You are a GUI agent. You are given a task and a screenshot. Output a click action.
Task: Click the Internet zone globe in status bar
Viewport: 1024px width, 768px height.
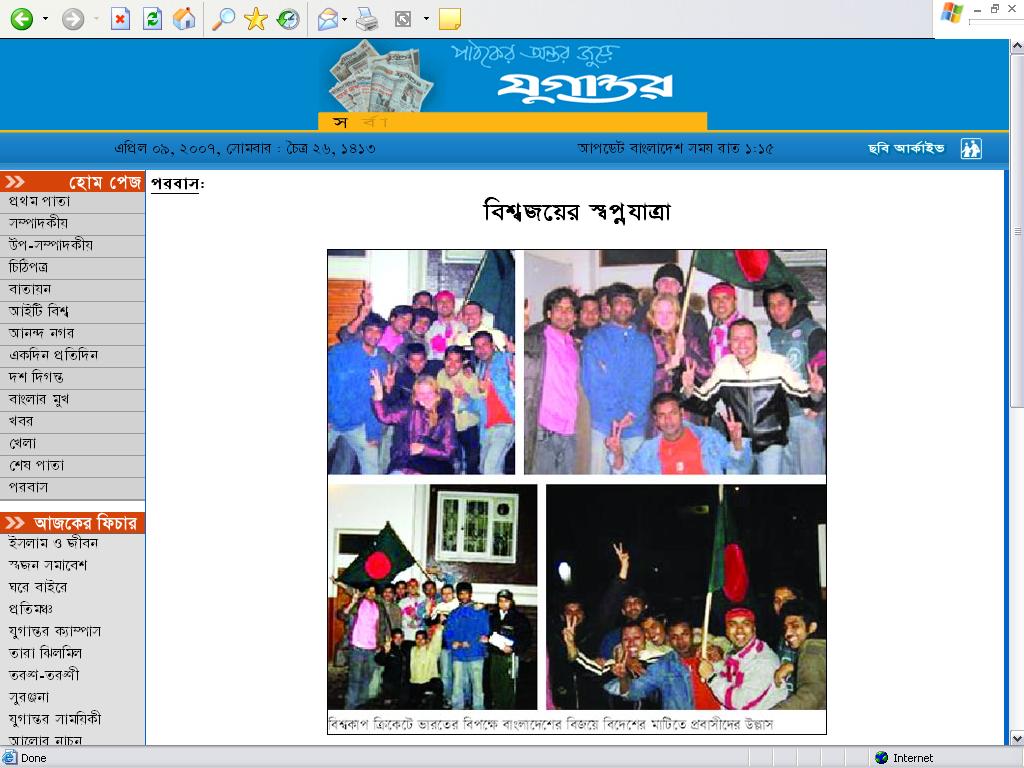[x=882, y=758]
